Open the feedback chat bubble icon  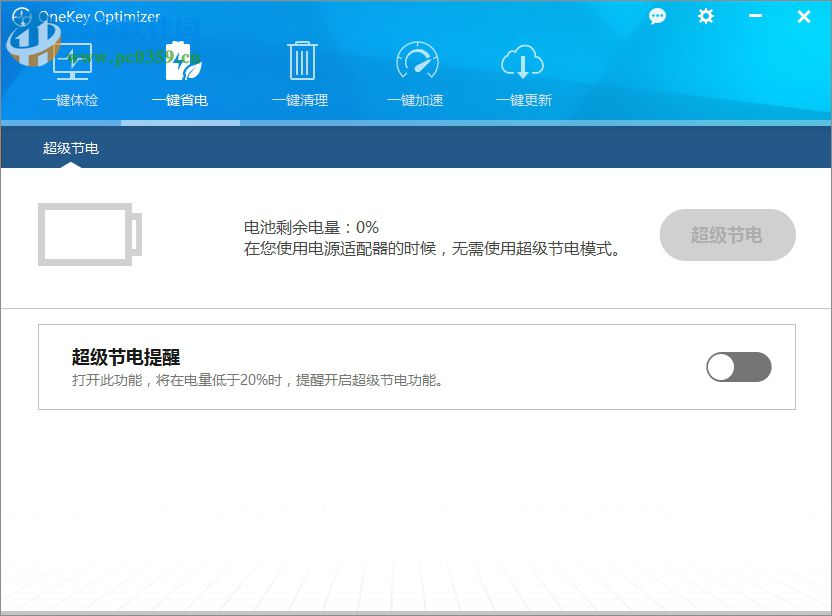point(657,16)
